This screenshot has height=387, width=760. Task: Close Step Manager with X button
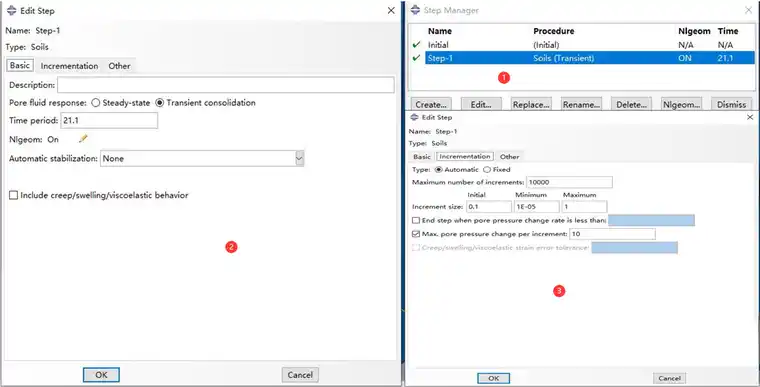click(748, 10)
